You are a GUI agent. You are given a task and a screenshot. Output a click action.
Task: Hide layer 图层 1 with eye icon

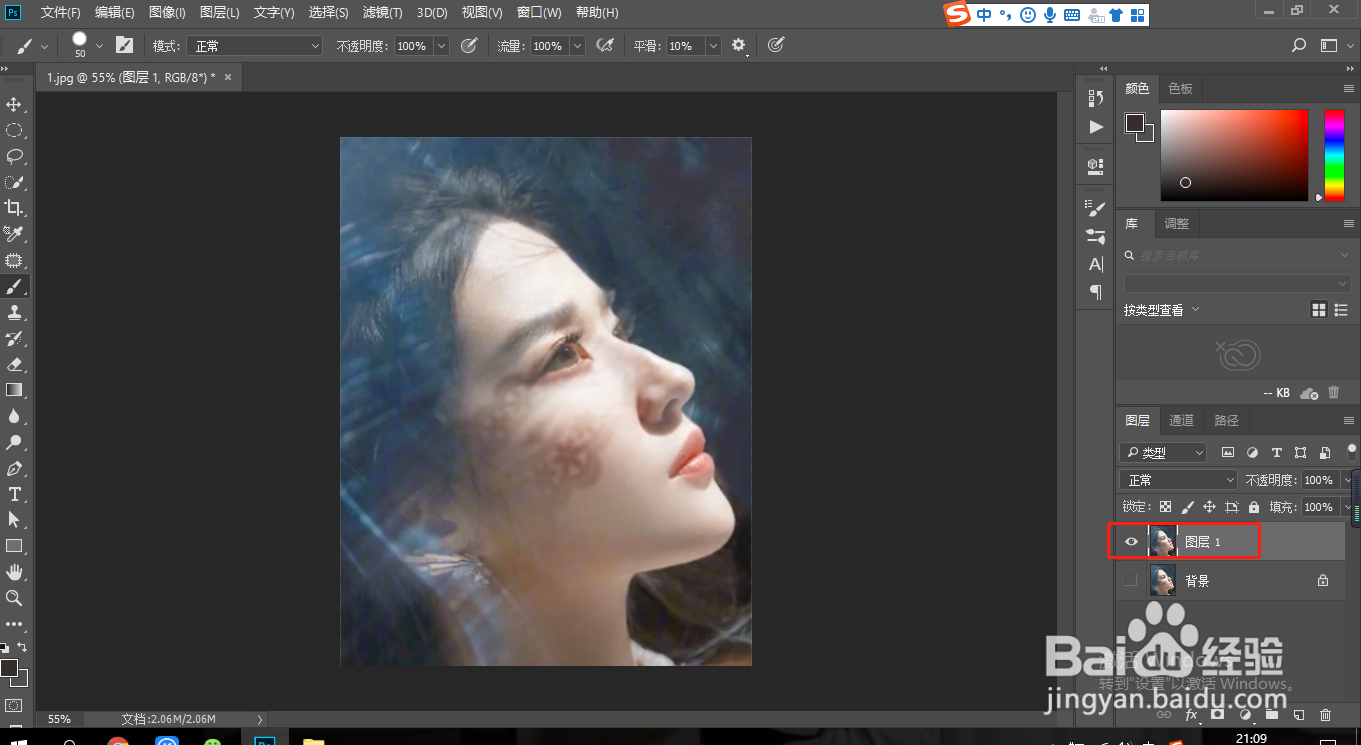[x=1131, y=542]
